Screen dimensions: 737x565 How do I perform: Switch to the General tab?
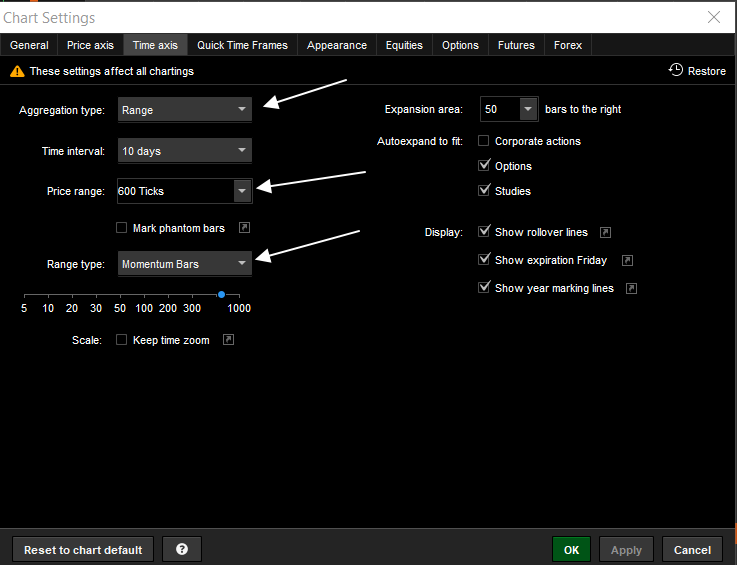(x=29, y=45)
